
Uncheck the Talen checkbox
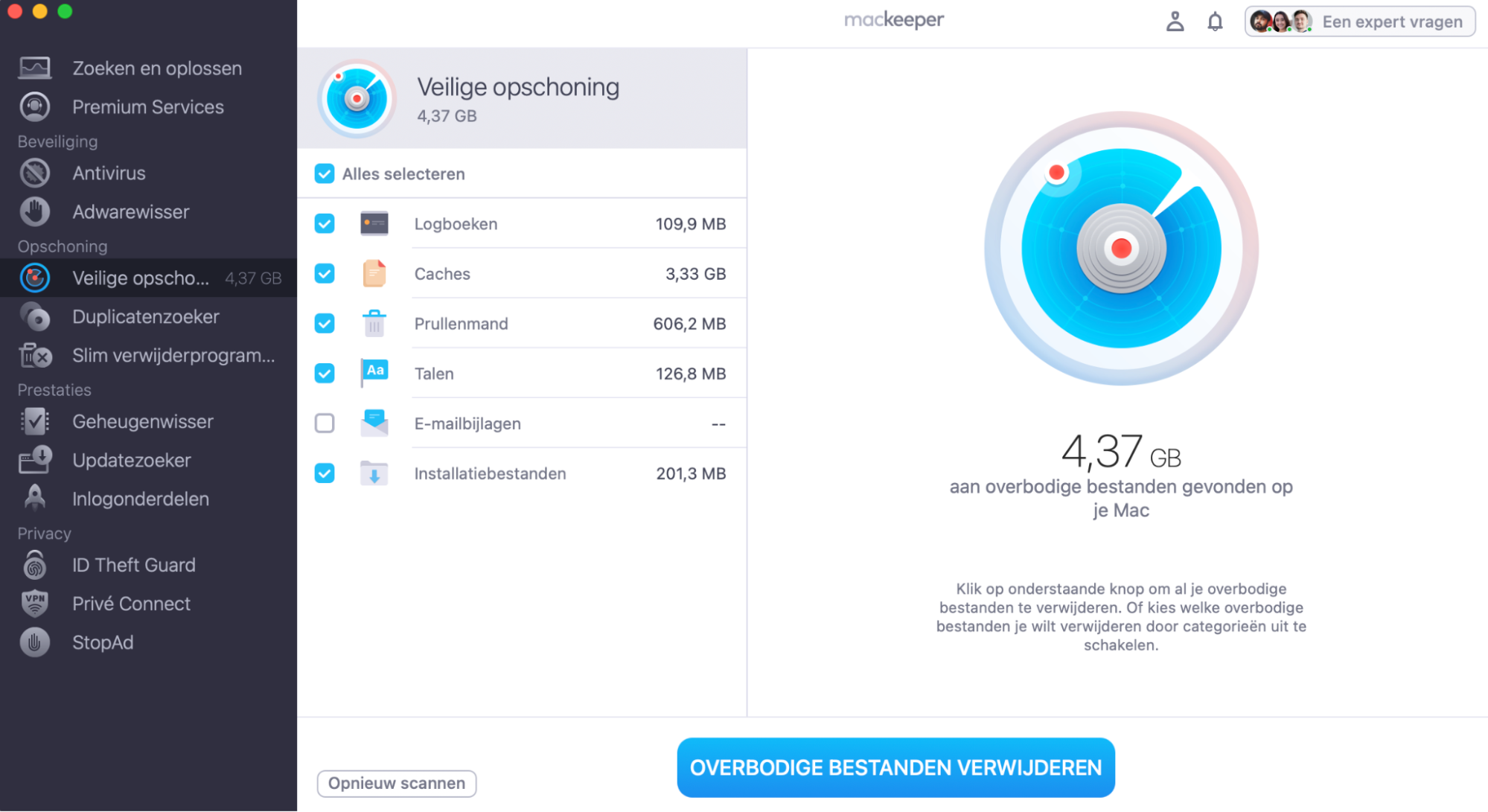point(325,374)
